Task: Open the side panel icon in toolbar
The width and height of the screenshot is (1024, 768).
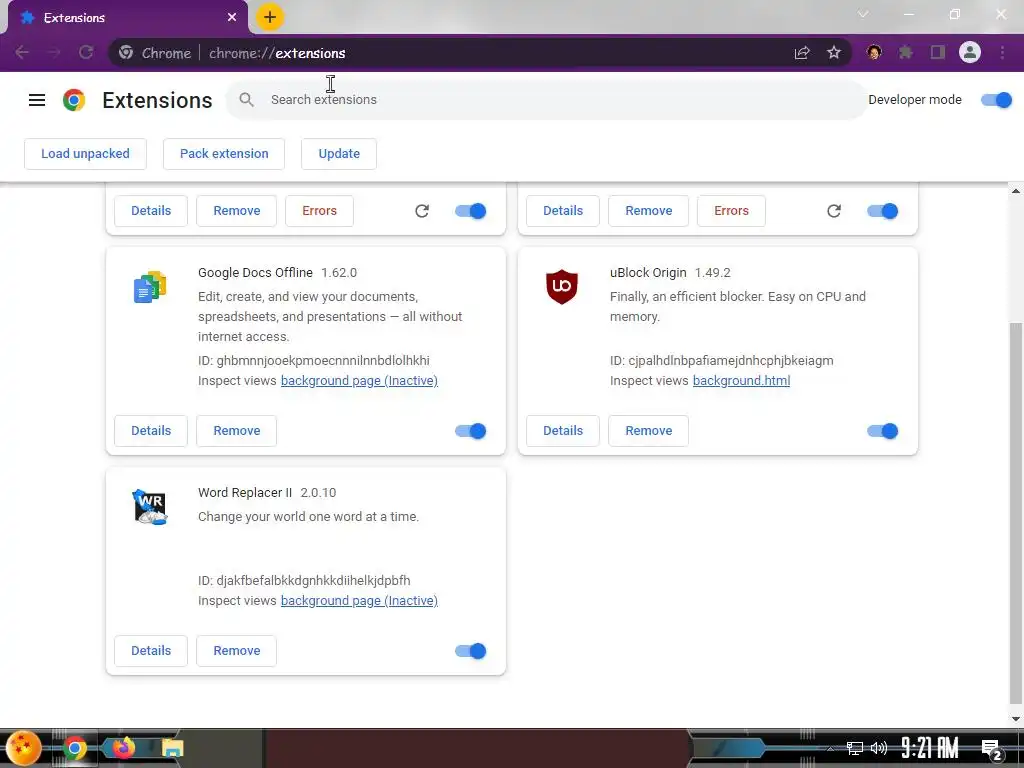Action: click(x=938, y=52)
